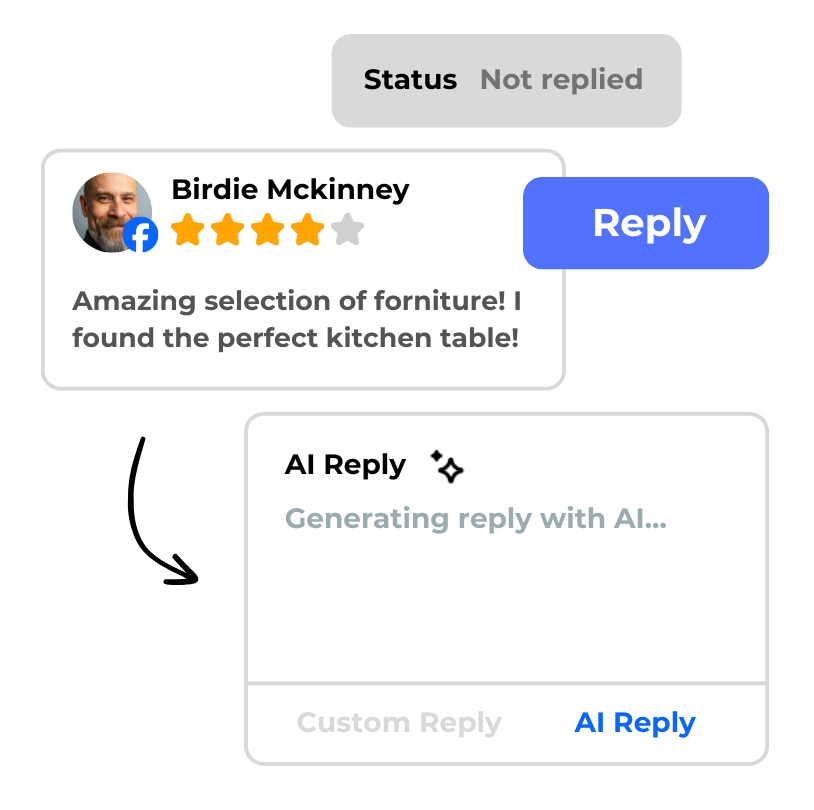Screen dimensions: 814x810
Task: Enable AI reply generation mode
Action: pyautogui.click(x=635, y=722)
